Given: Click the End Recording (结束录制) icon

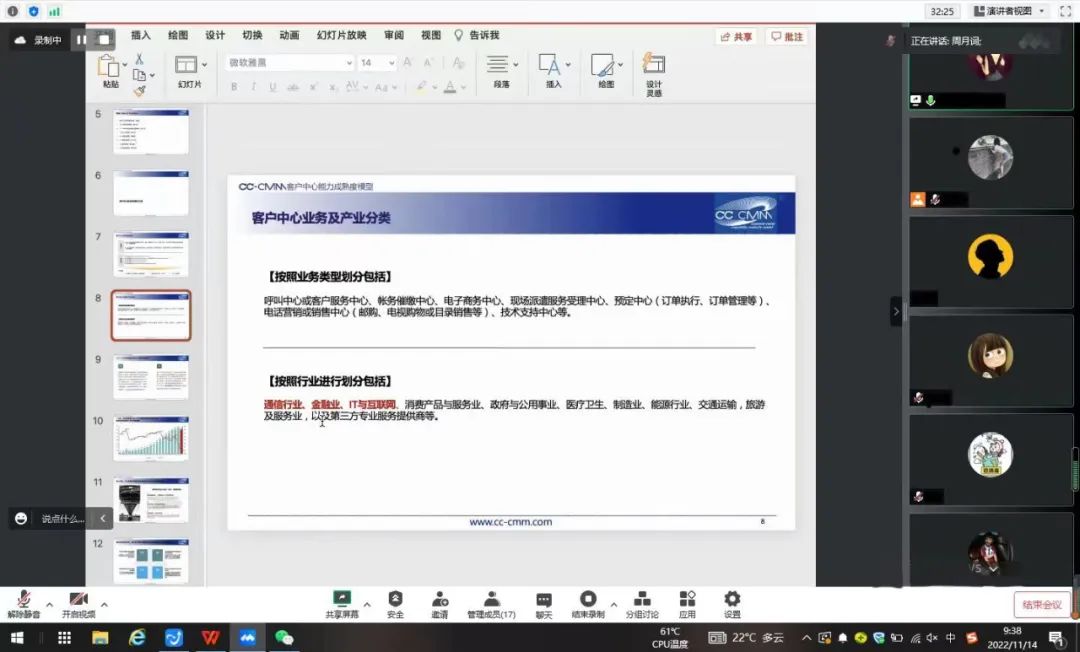Looking at the screenshot, I should click(588, 598).
